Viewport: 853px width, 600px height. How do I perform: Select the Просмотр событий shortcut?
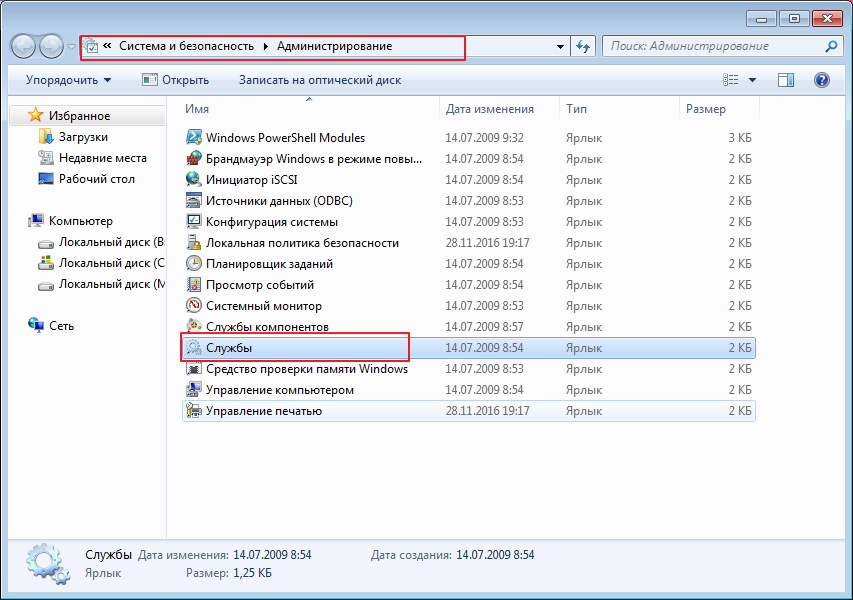coord(259,285)
